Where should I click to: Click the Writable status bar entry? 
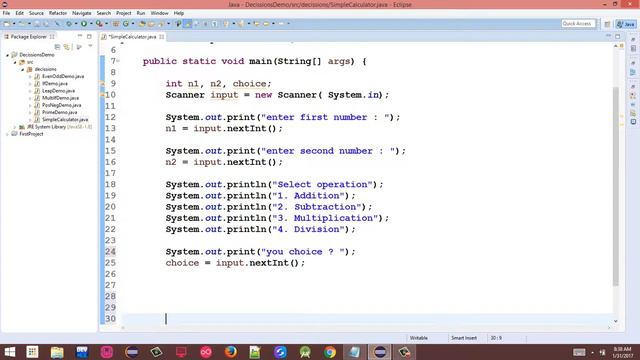point(418,338)
